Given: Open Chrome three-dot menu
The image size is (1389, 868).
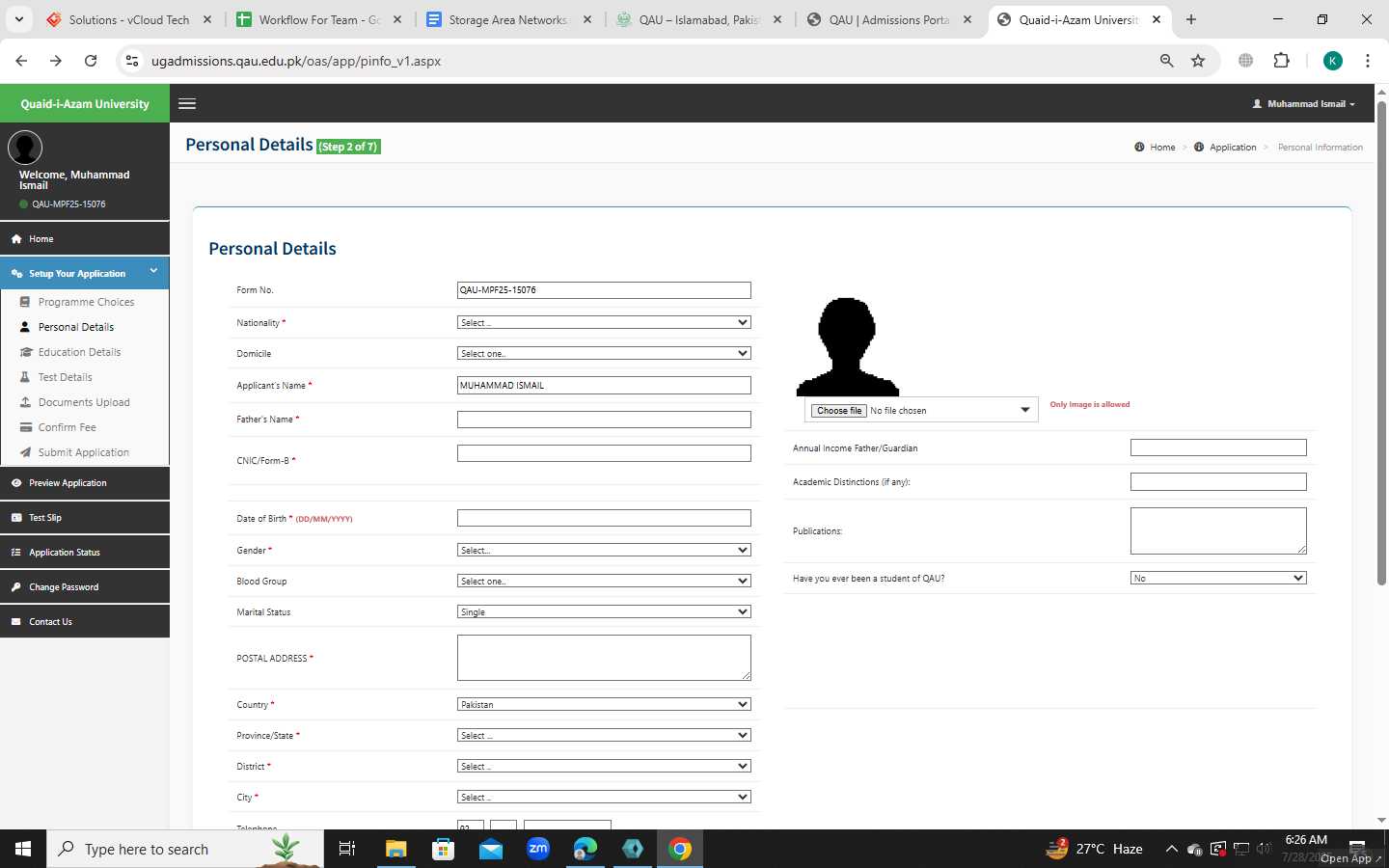Looking at the screenshot, I should tap(1368, 61).
